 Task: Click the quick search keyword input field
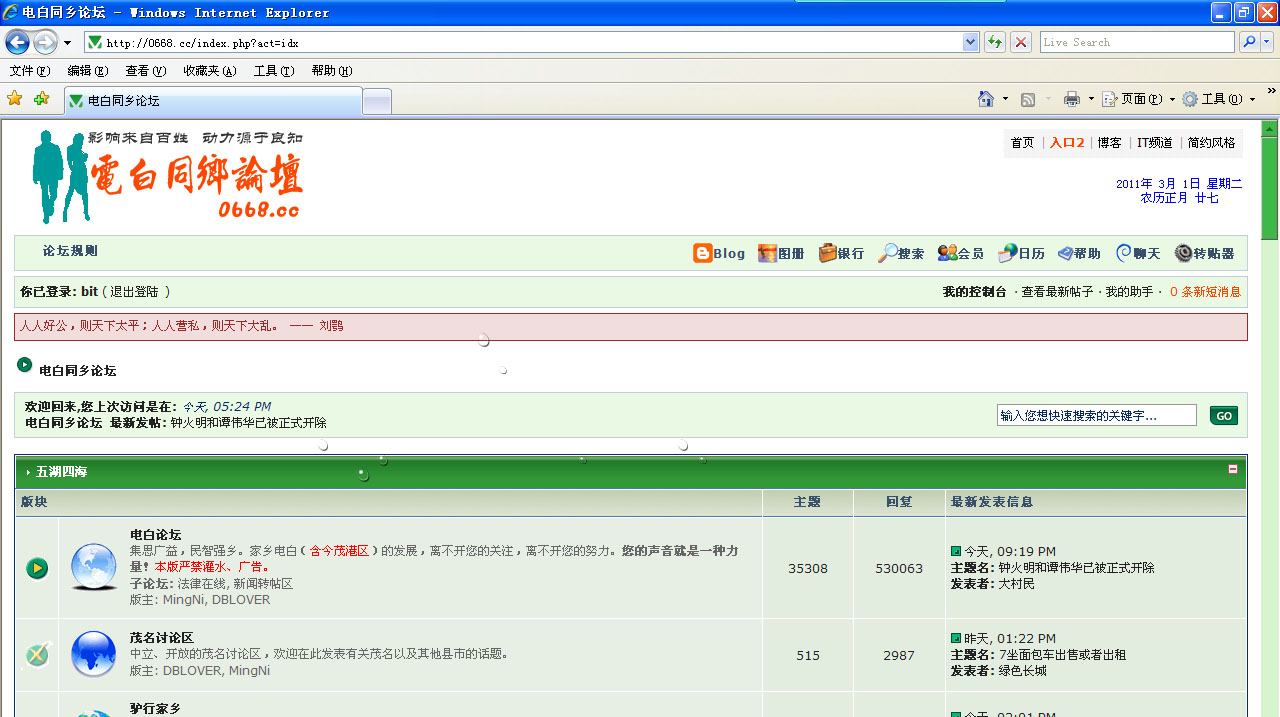[1096, 415]
